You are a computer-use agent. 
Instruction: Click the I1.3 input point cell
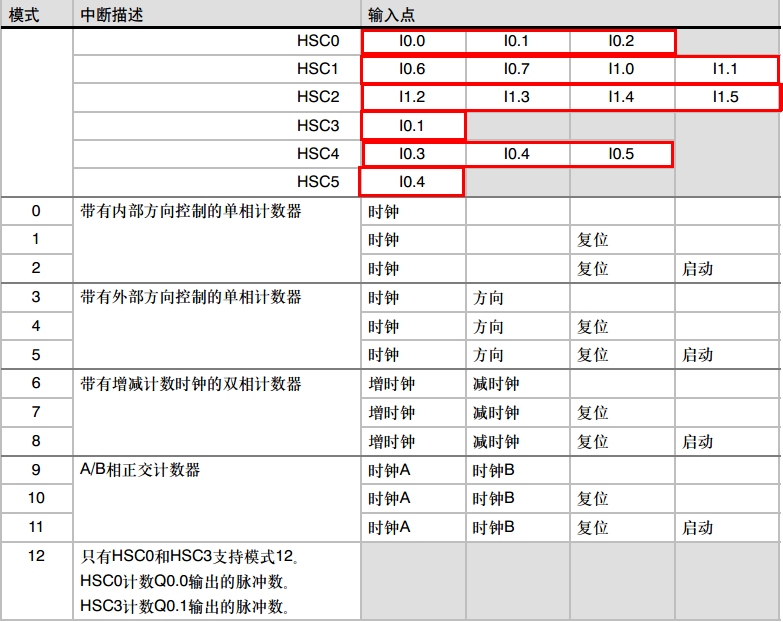point(516,97)
